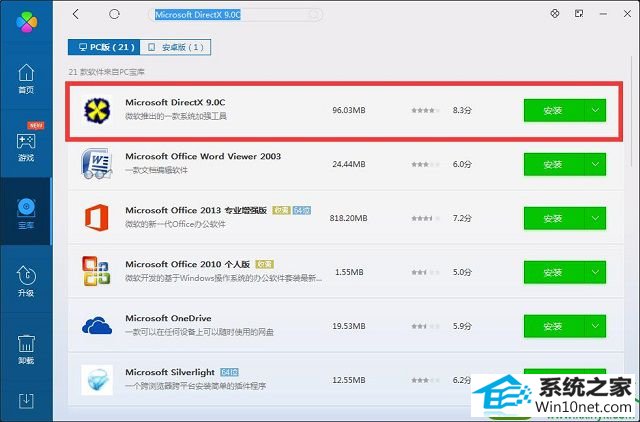
Task: Click the 21 款软件来自PC宝库 result count text
Action: (107, 72)
